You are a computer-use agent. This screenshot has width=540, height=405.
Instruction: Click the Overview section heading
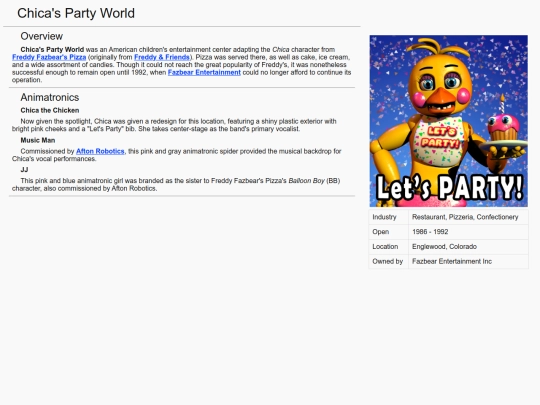click(x=41, y=36)
